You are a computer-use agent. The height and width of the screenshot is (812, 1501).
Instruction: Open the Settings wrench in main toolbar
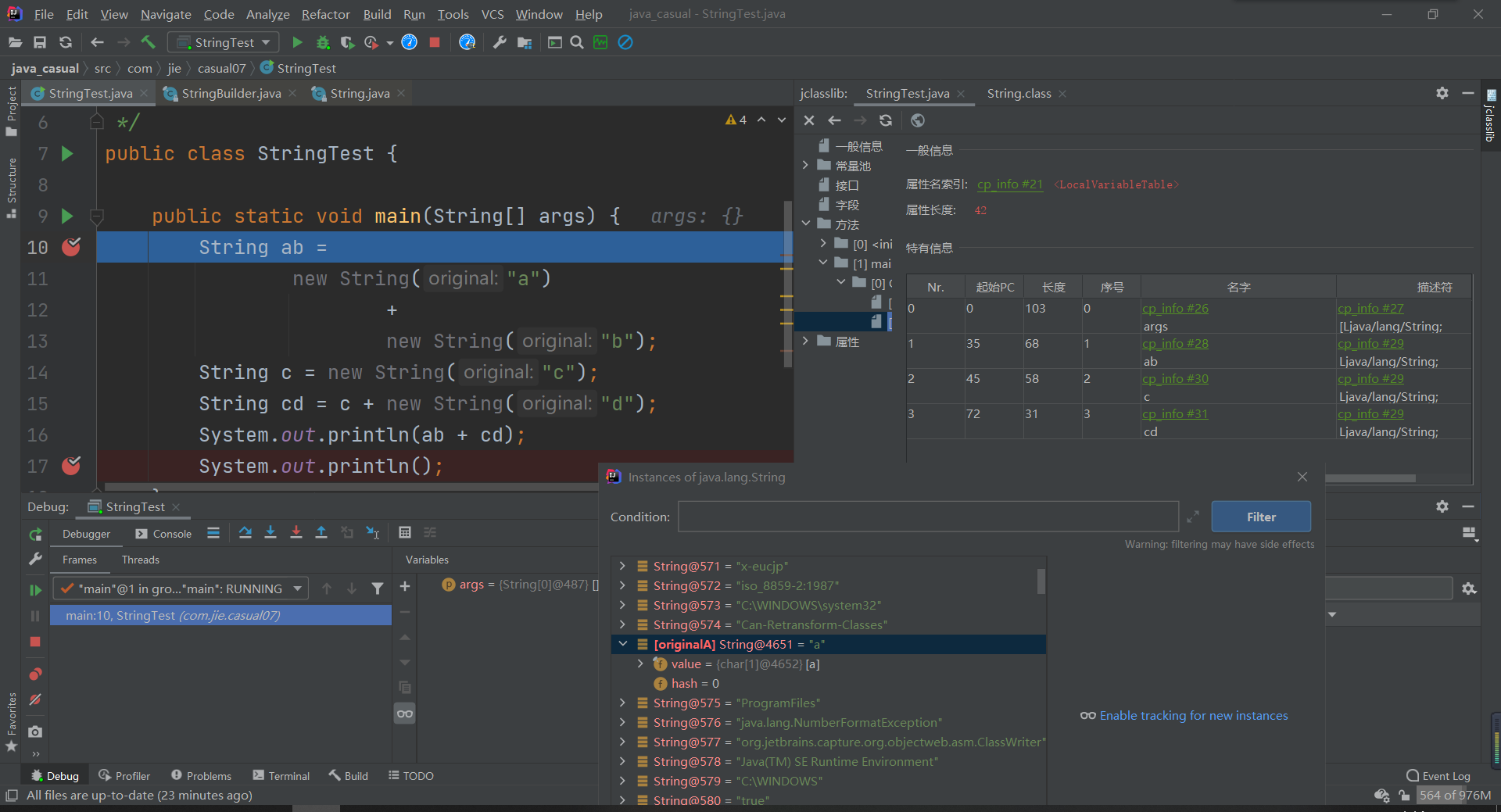500,42
